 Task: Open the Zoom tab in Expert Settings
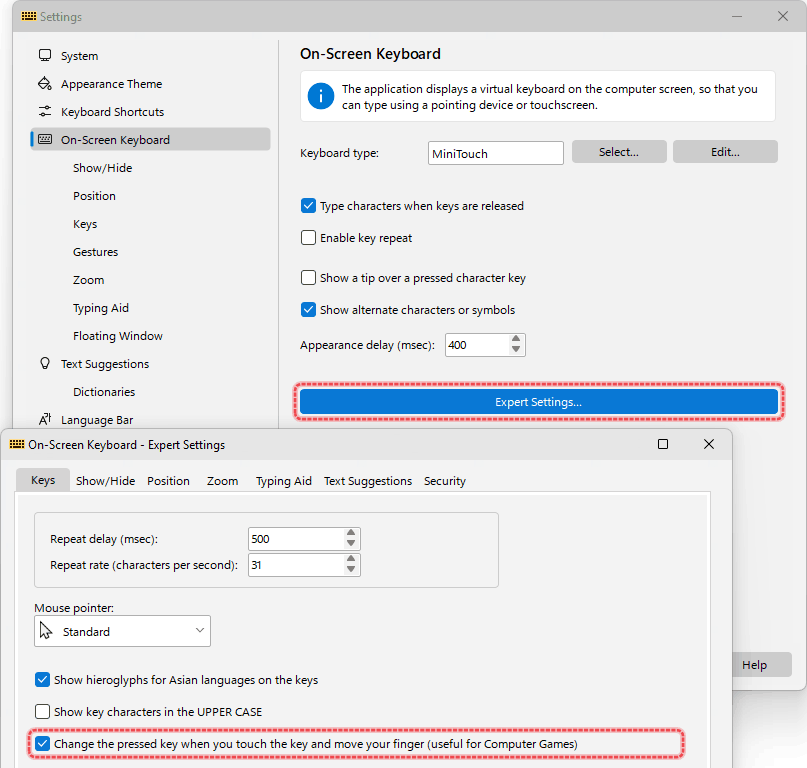222,481
